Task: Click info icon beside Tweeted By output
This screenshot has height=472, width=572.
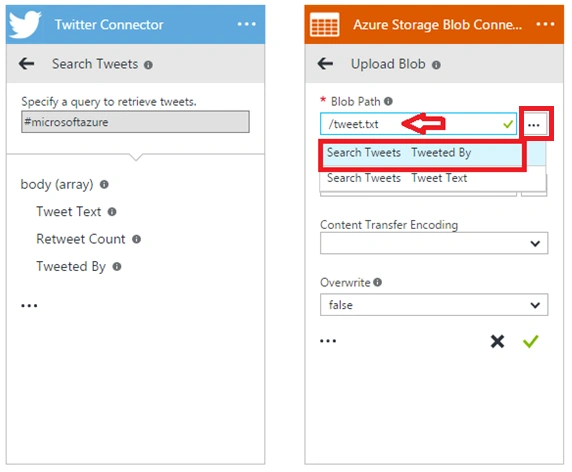Action: (117, 267)
